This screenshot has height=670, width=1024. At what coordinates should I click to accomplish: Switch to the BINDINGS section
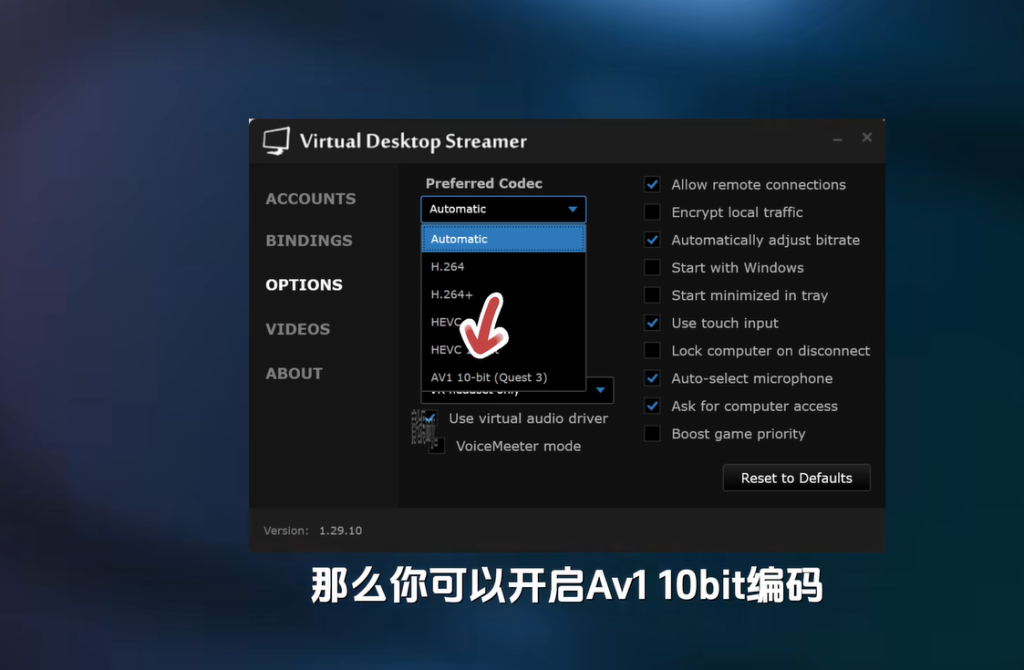pos(309,240)
